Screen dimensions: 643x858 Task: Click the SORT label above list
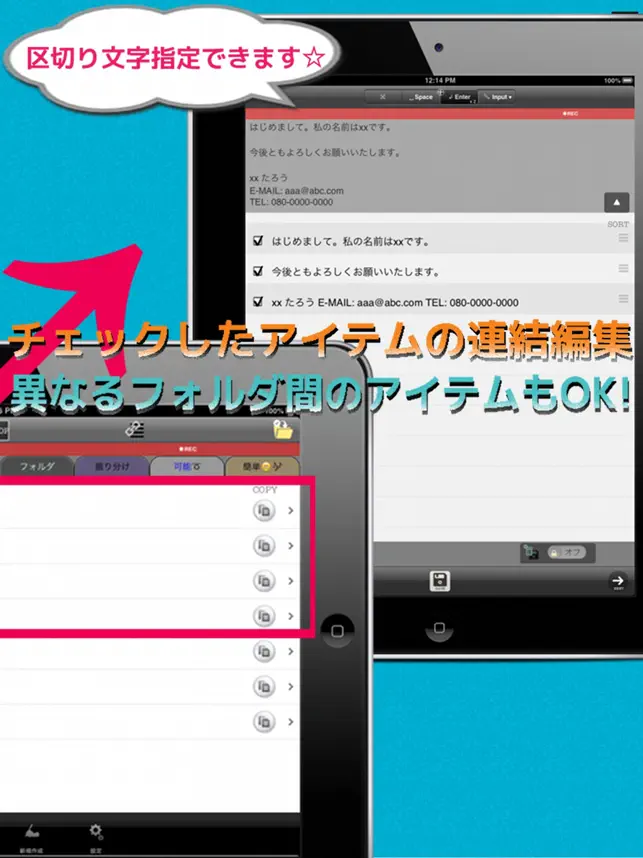click(x=618, y=224)
